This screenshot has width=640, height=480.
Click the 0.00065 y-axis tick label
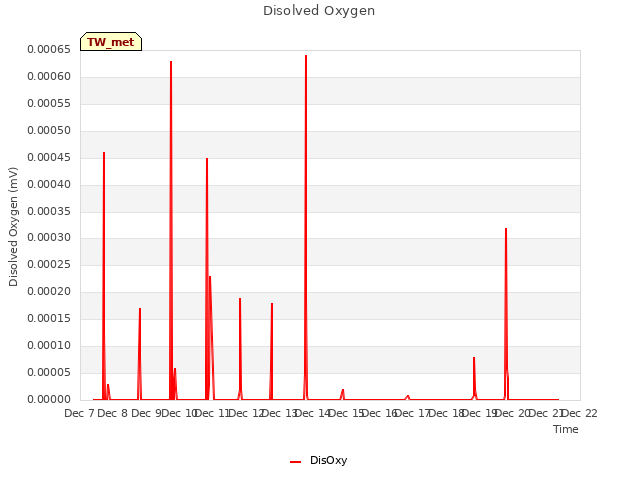49,50
